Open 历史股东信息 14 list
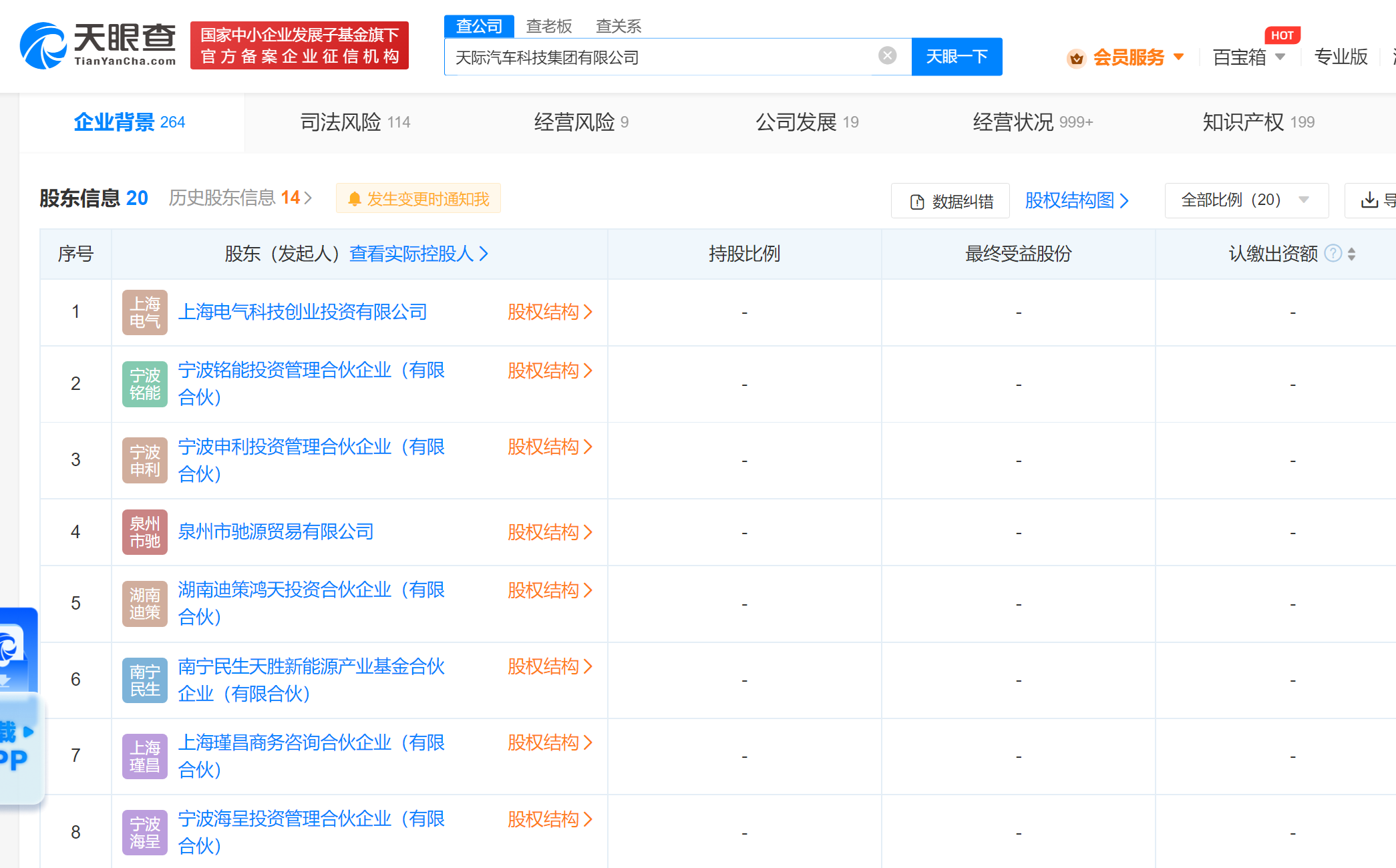1396x868 pixels. tap(240, 198)
